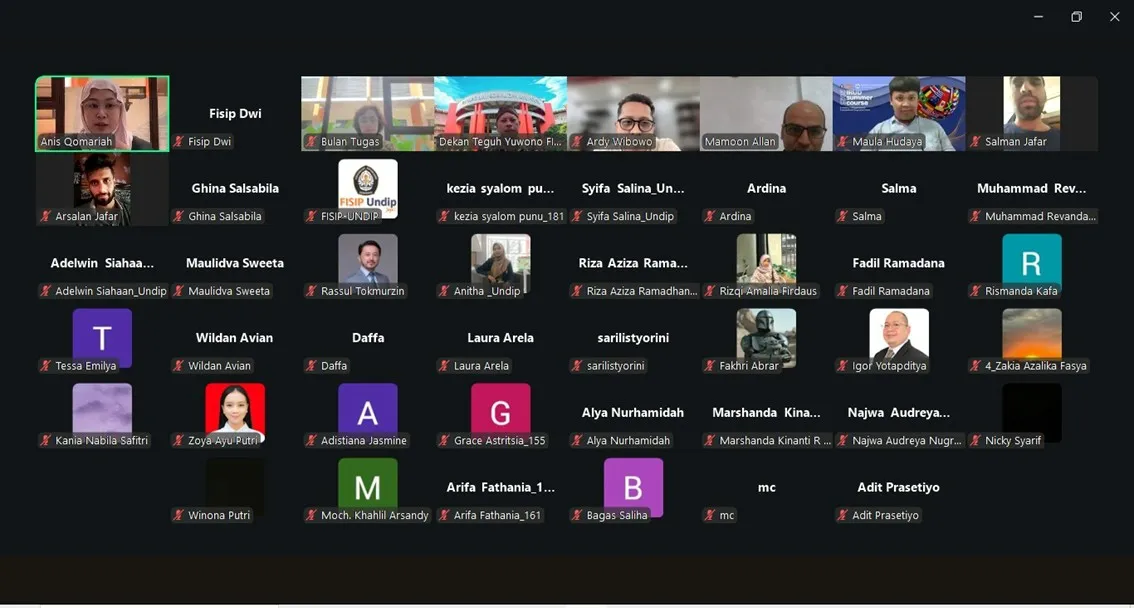Click the FISIP Undip logo avatar
Image resolution: width=1134 pixels, height=608 pixels.
pyautogui.click(x=368, y=187)
